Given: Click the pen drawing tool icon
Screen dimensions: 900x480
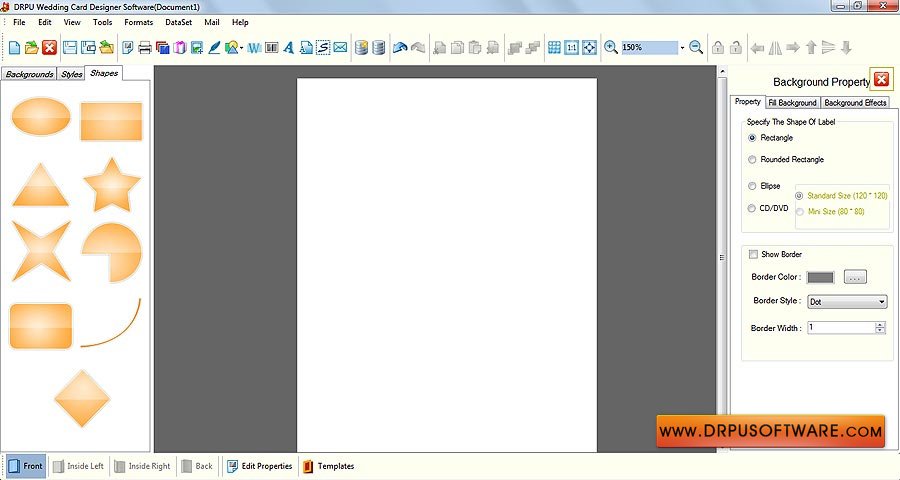Looking at the screenshot, I should point(214,48).
